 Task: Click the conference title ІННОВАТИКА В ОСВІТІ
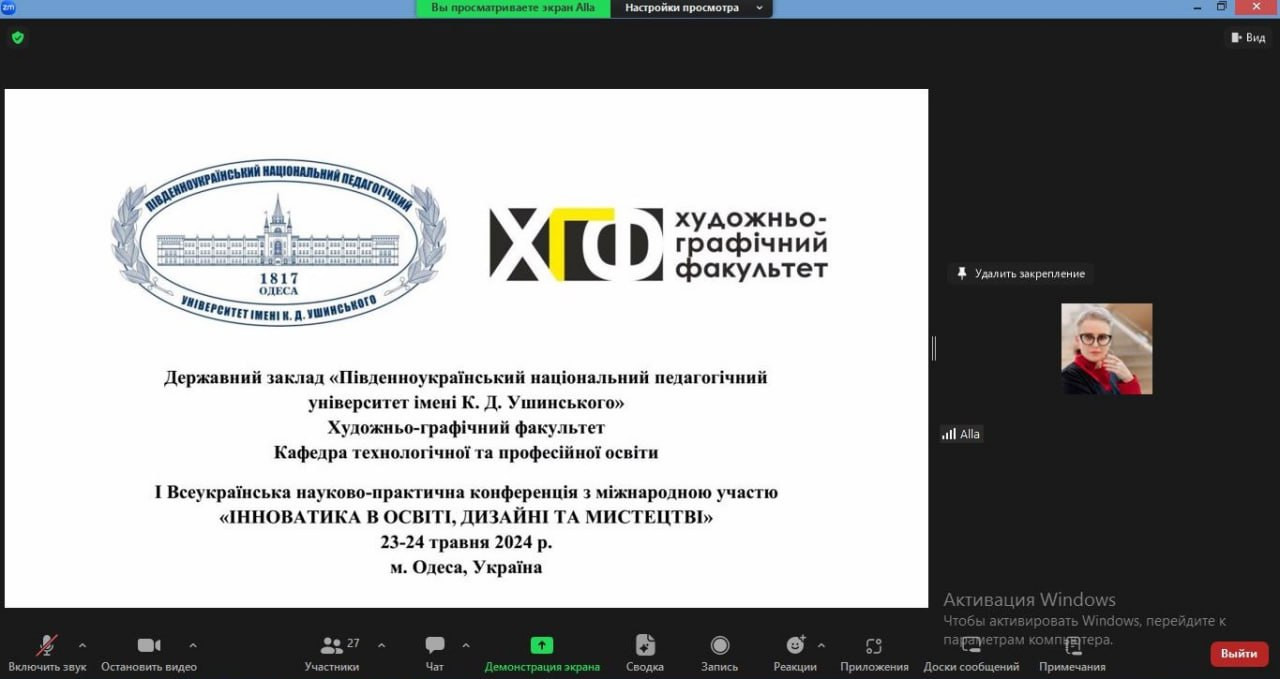point(466,518)
